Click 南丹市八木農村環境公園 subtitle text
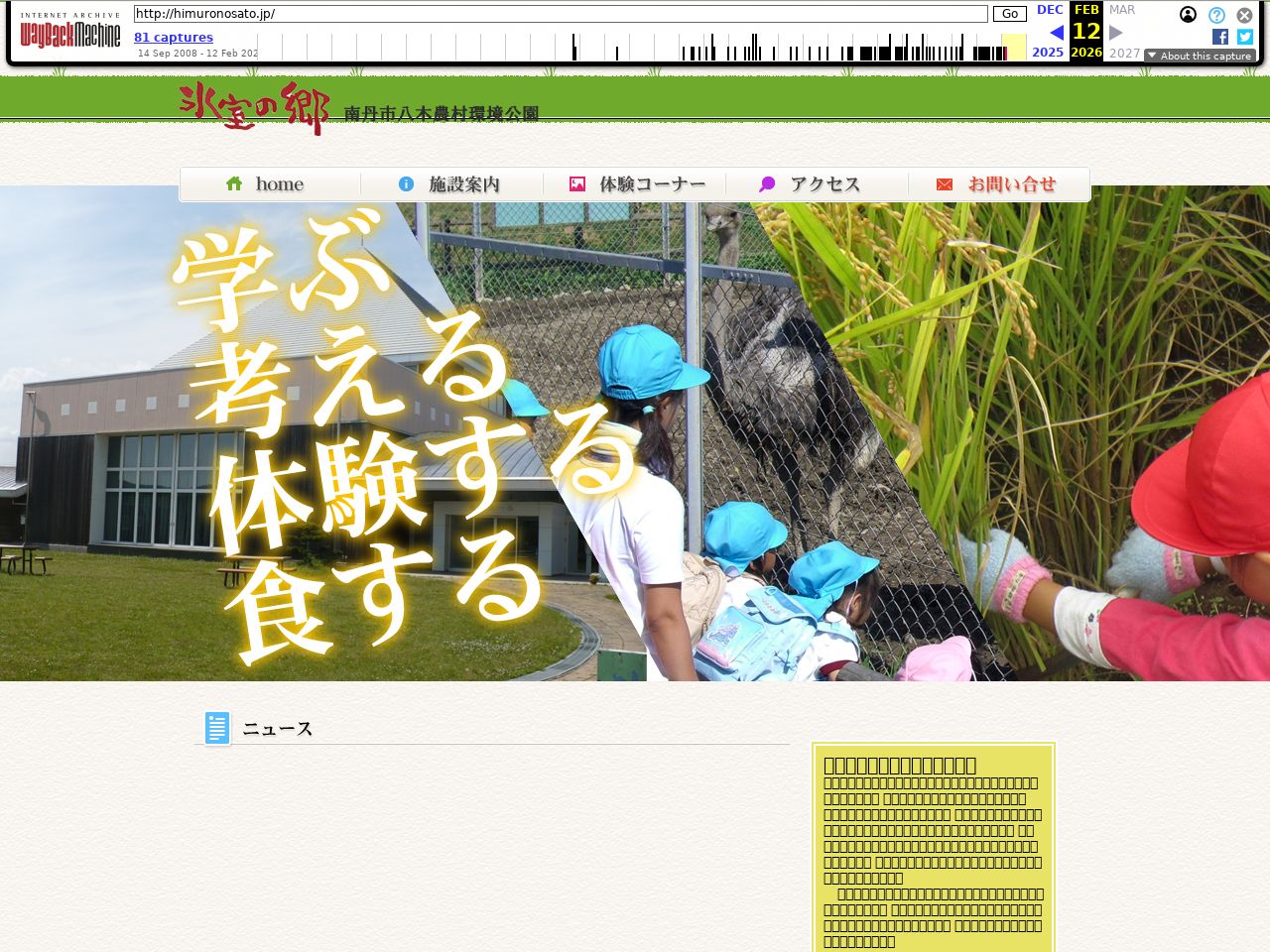This screenshot has height=952, width=1270. 442,114
